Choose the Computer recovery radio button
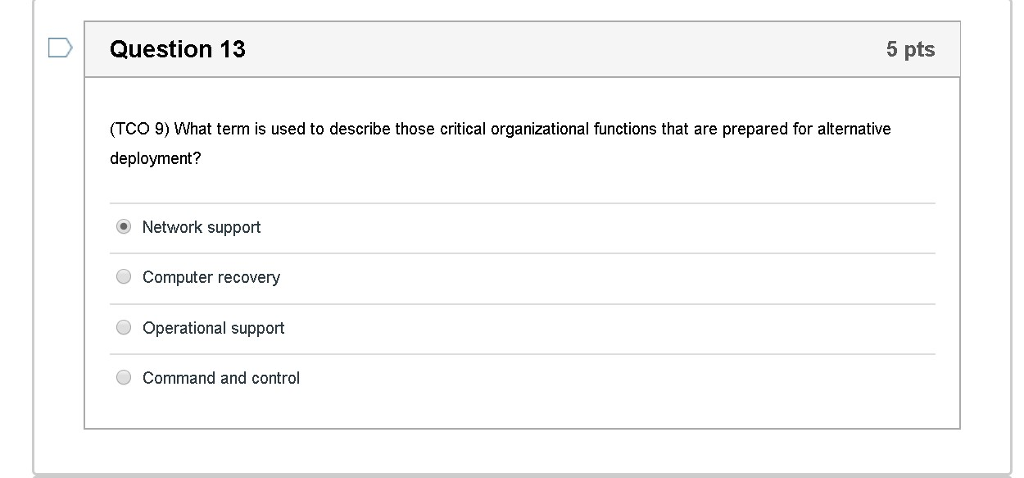This screenshot has width=1024, height=478. pyautogui.click(x=123, y=277)
